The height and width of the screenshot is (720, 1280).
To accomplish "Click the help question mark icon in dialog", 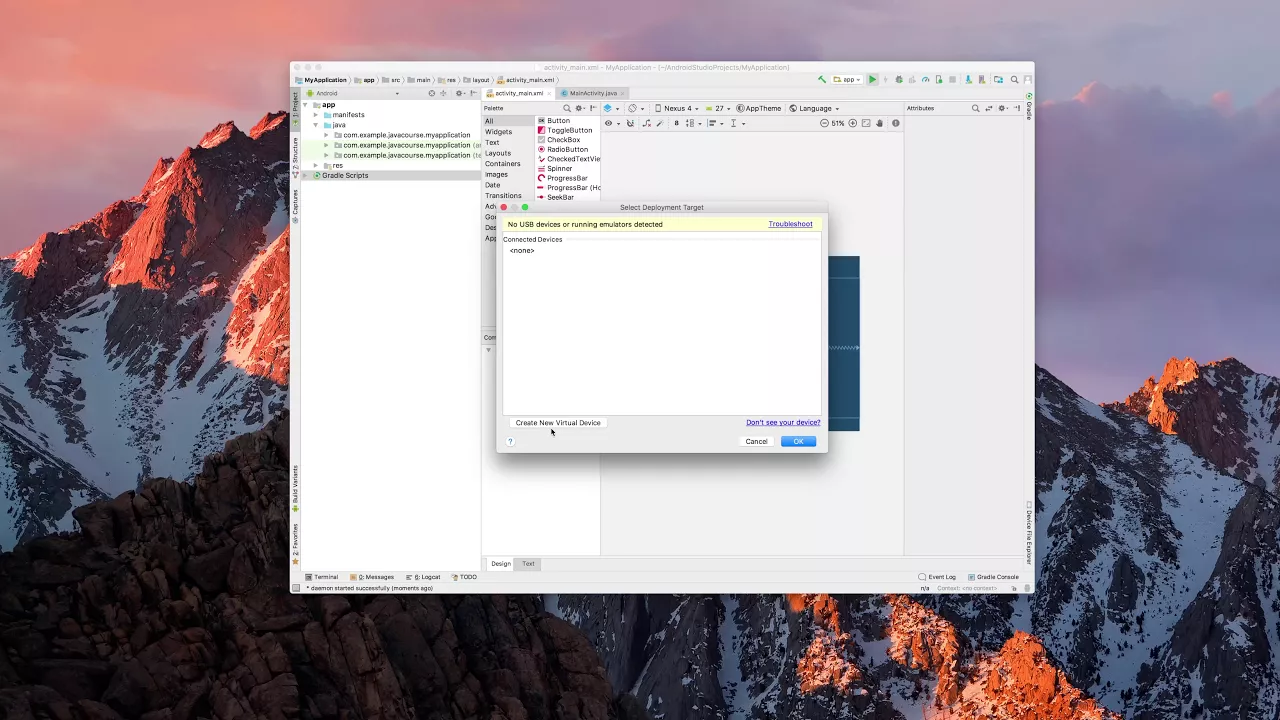I will click(x=510, y=441).
